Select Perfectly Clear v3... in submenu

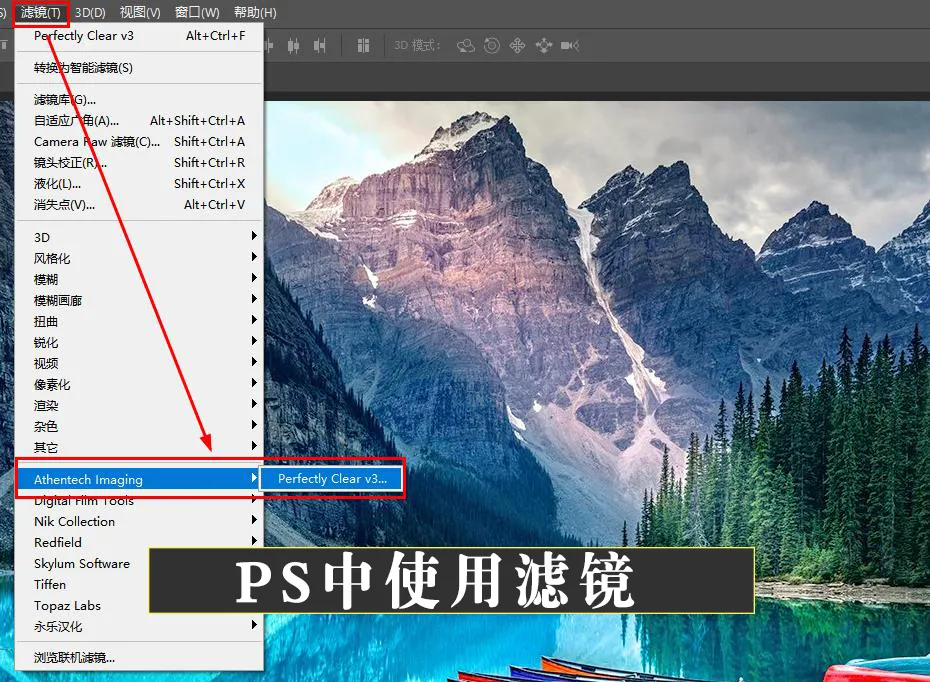coord(332,479)
